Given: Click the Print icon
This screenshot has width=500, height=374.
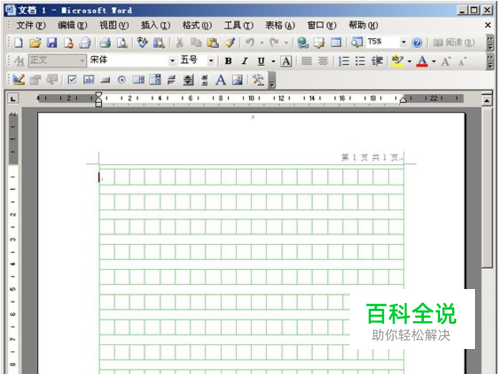Looking at the screenshot, I should coord(105,43).
